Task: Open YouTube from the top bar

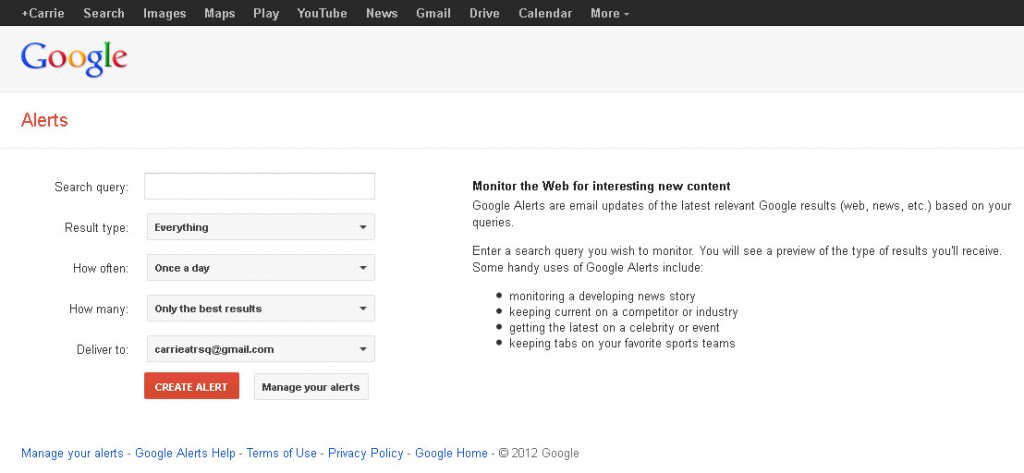Action: tap(322, 13)
